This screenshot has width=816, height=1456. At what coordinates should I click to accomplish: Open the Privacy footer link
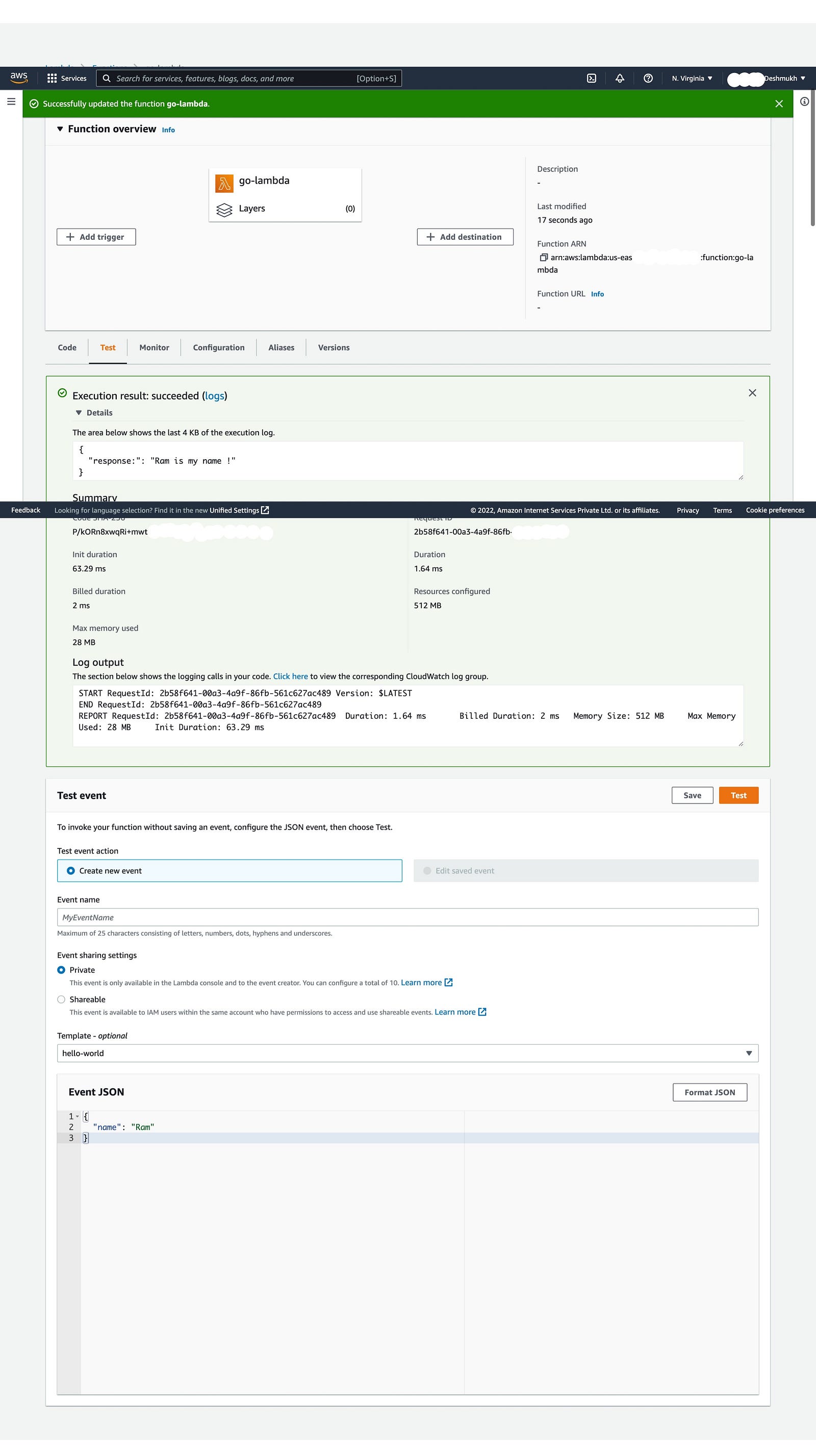pos(687,510)
